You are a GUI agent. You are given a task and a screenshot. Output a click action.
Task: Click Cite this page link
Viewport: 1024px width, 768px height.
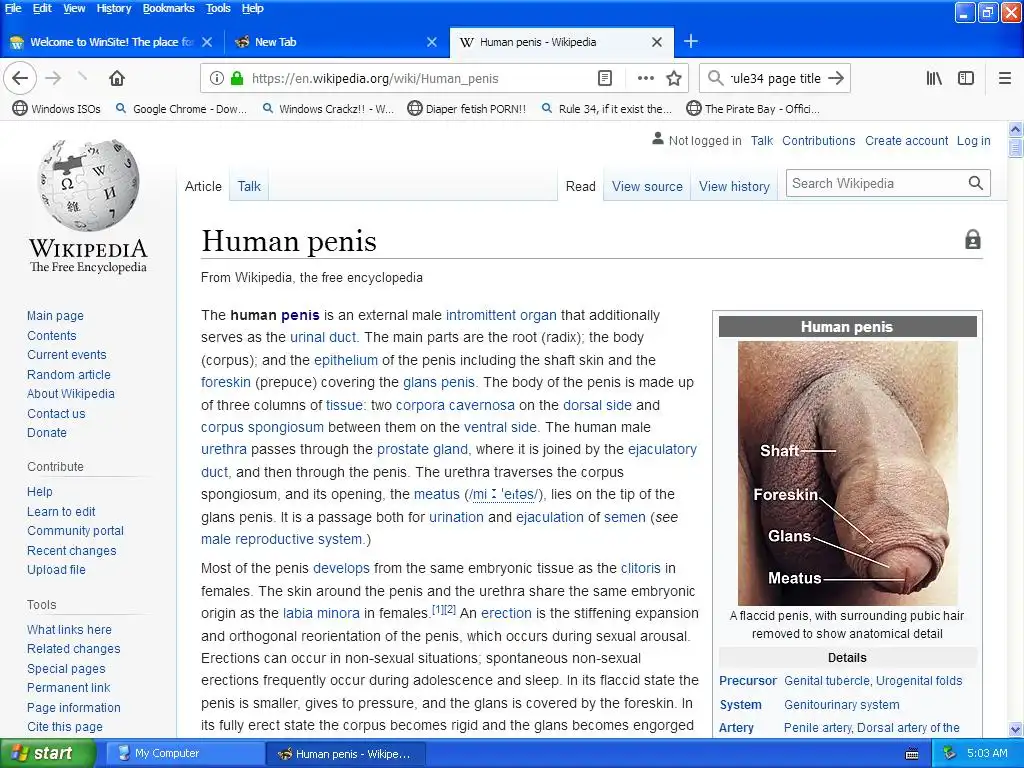coord(65,726)
